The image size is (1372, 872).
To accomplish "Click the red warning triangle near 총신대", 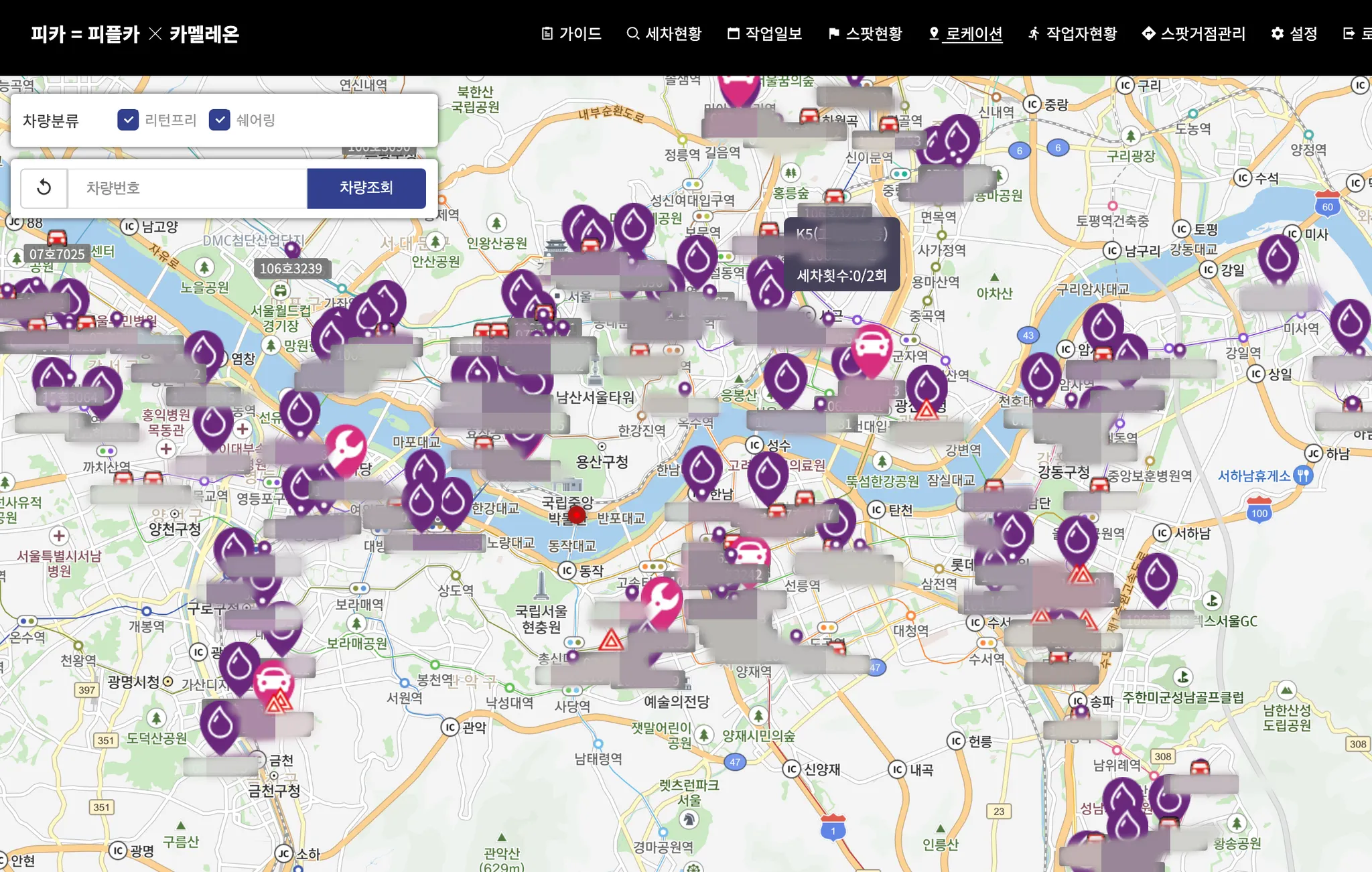I will [x=610, y=640].
